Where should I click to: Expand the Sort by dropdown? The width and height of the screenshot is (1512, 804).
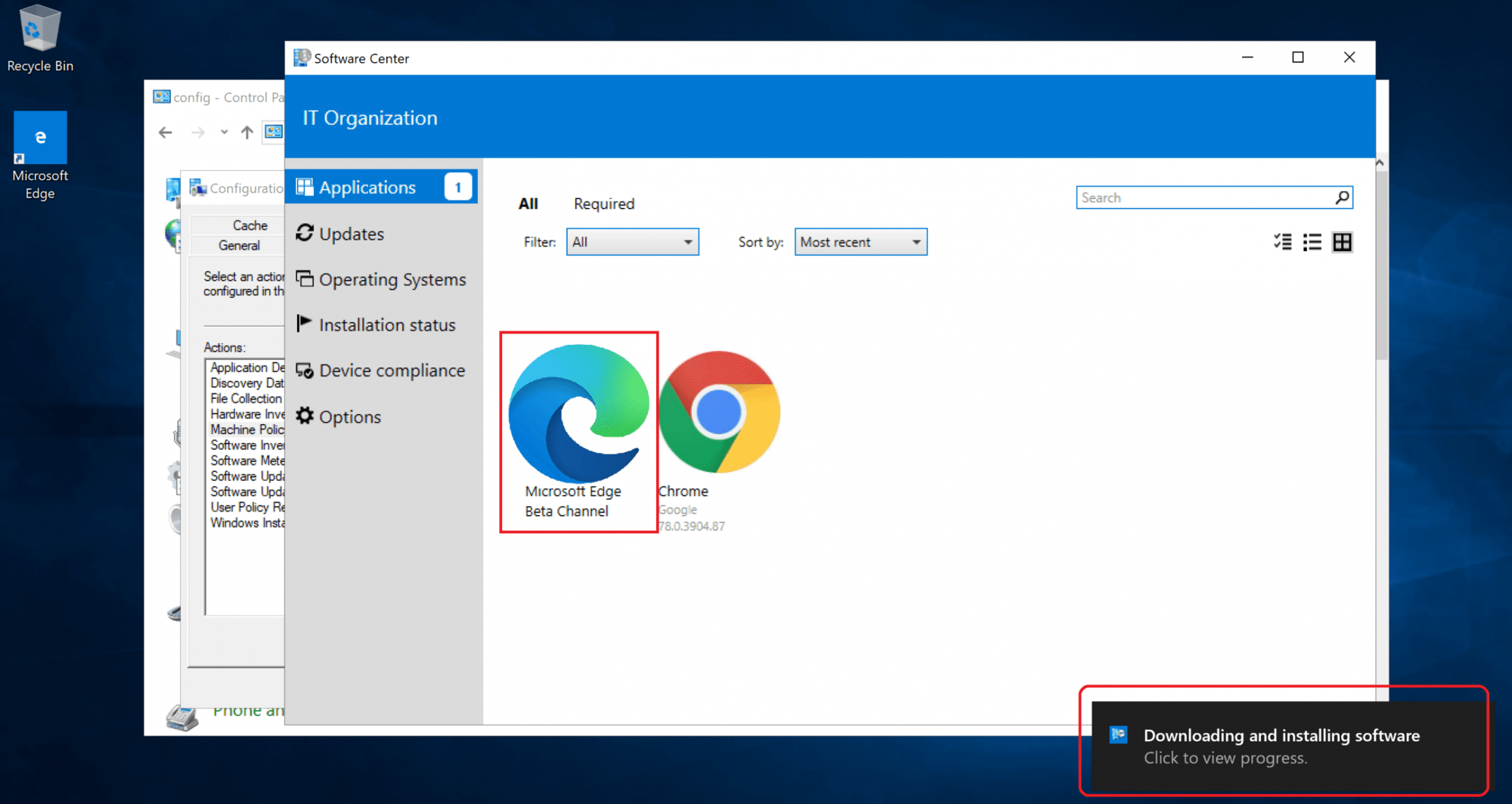click(860, 242)
